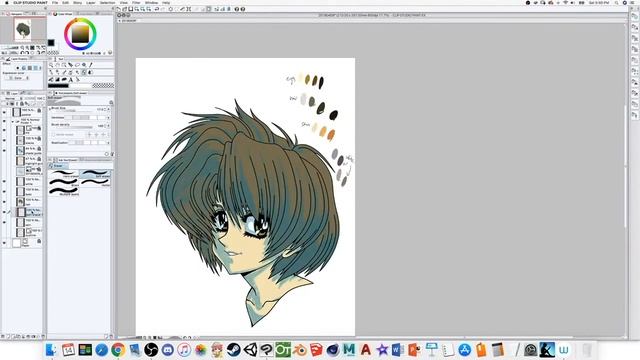Click the black main color swatch
This screenshot has width=640, height=360.
(51, 42)
